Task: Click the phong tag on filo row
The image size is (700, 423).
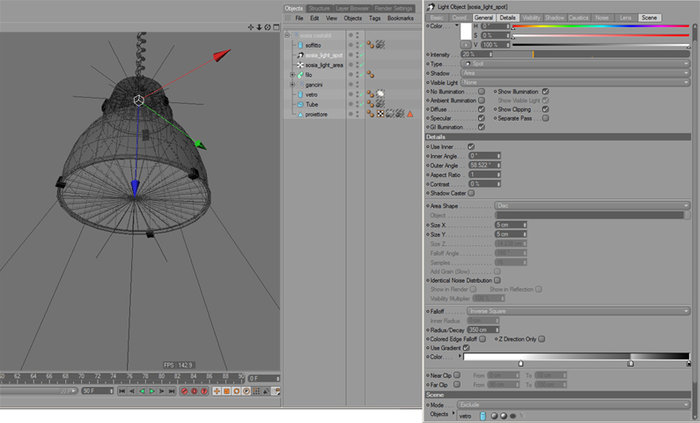Action: pos(370,75)
